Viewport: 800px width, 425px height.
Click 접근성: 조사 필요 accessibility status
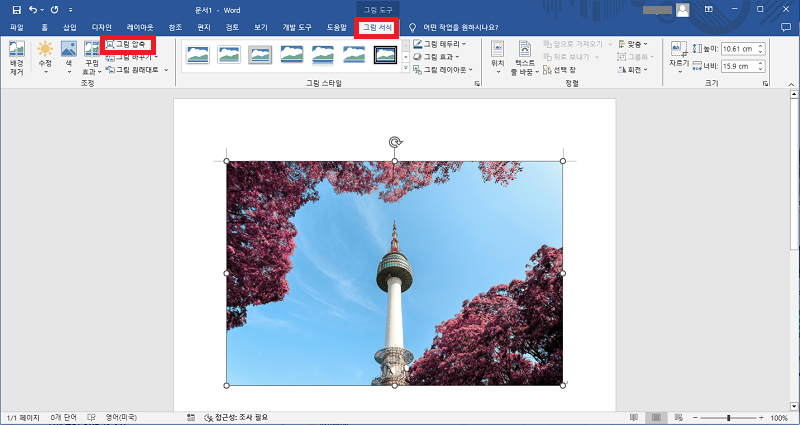click(236, 418)
